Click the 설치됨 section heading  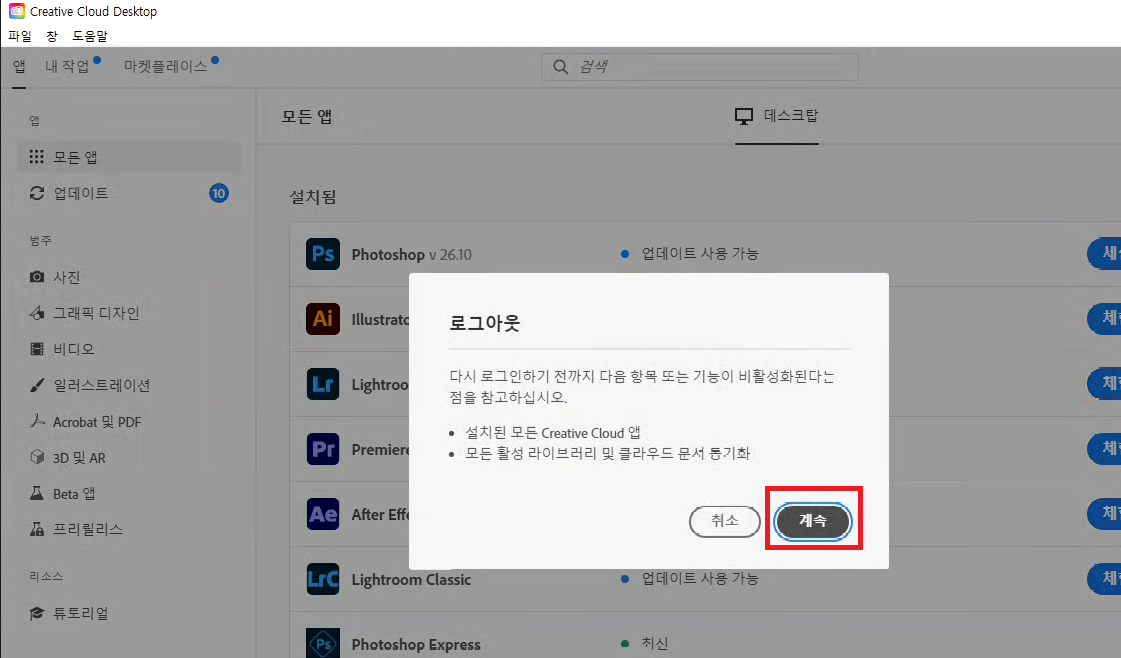tap(312, 197)
